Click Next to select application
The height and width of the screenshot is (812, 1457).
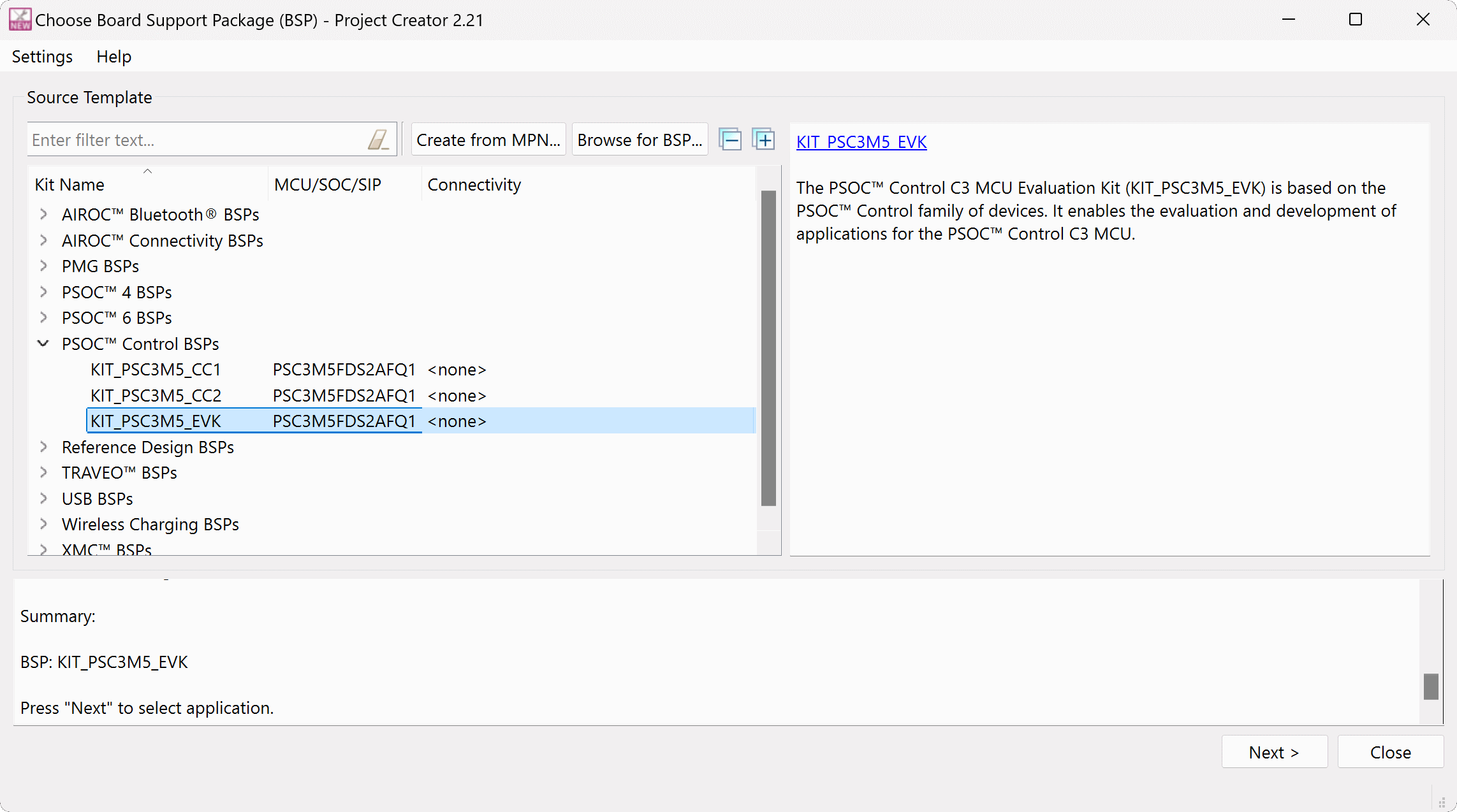click(1274, 752)
